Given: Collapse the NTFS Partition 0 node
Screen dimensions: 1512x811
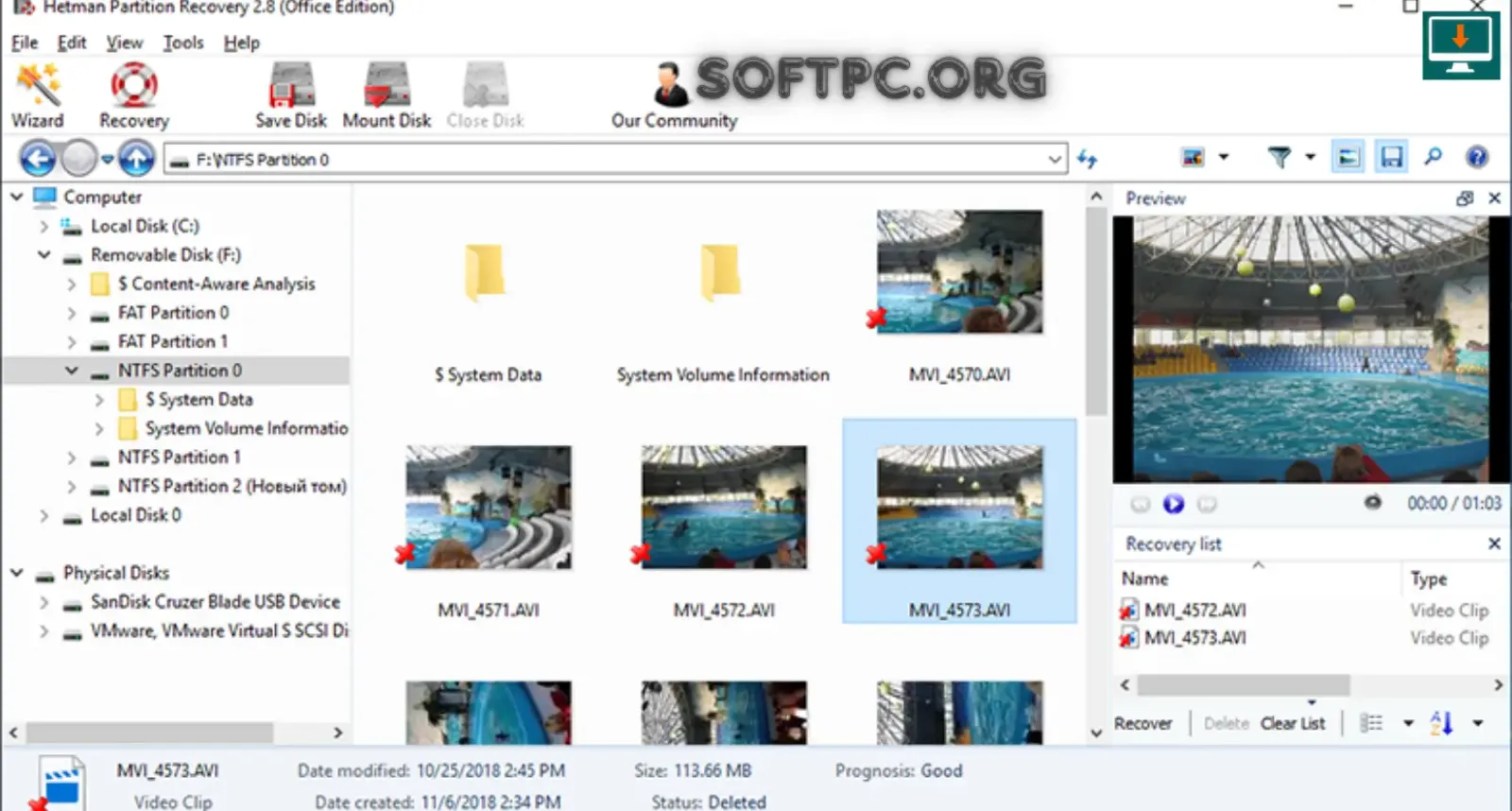Looking at the screenshot, I should pyautogui.click(x=71, y=371).
